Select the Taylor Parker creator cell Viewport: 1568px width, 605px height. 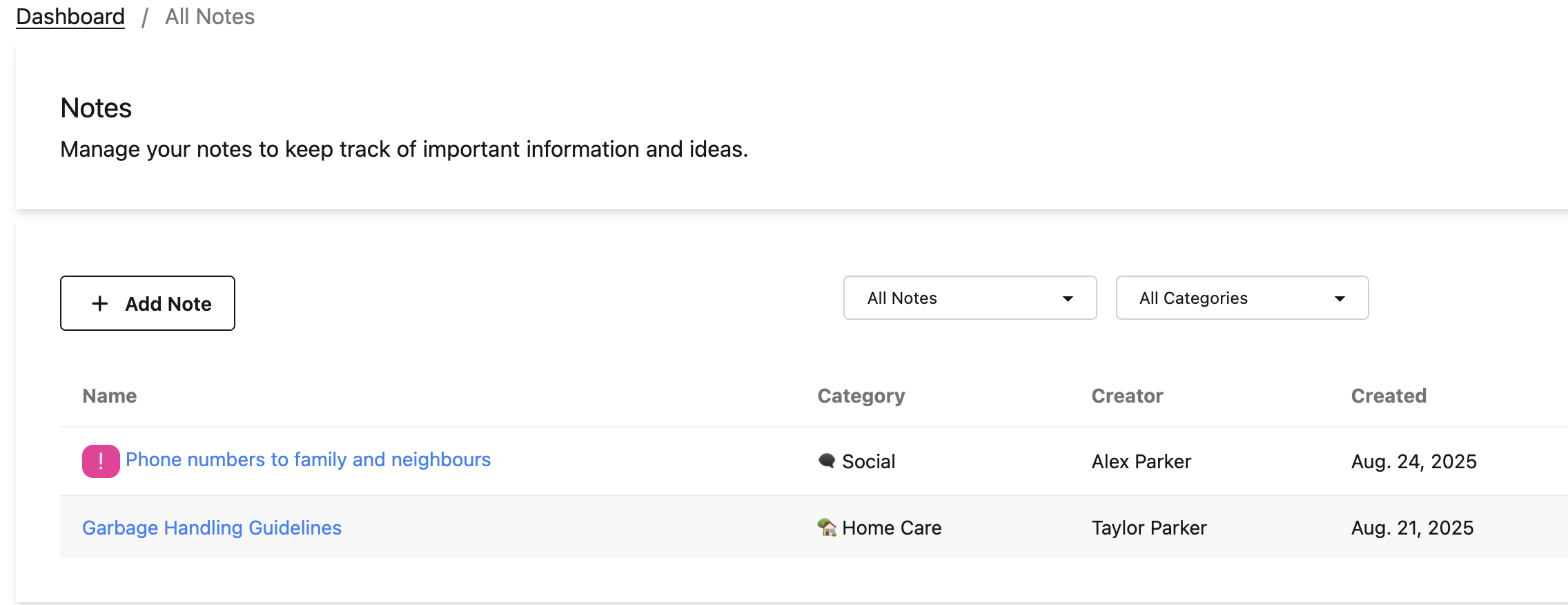(x=1148, y=528)
